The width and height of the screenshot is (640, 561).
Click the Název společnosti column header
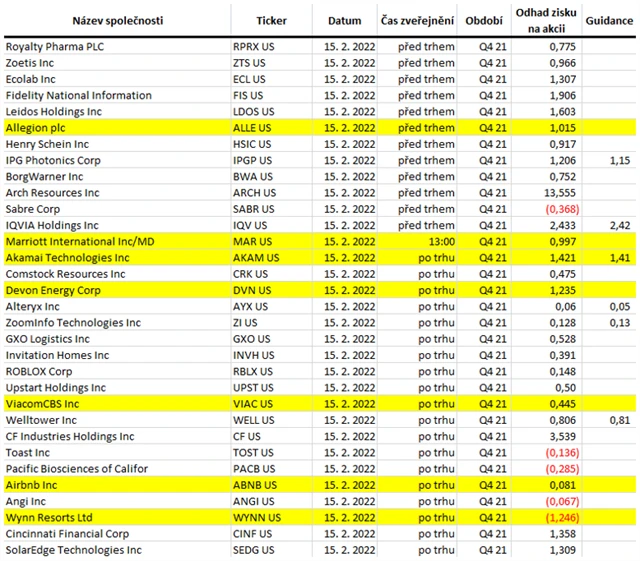click(x=116, y=20)
